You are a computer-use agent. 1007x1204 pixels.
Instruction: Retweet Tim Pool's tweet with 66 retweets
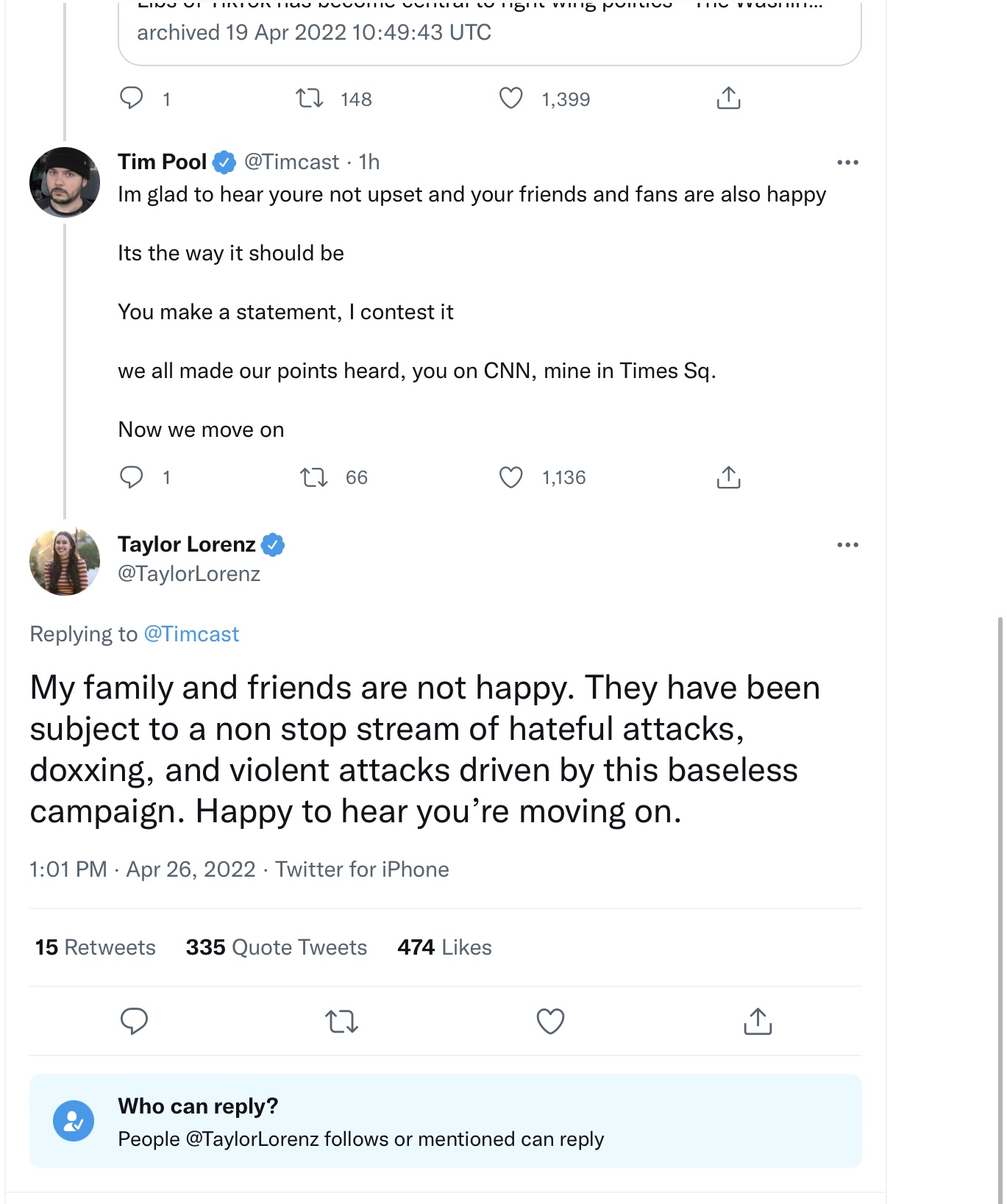tap(314, 477)
